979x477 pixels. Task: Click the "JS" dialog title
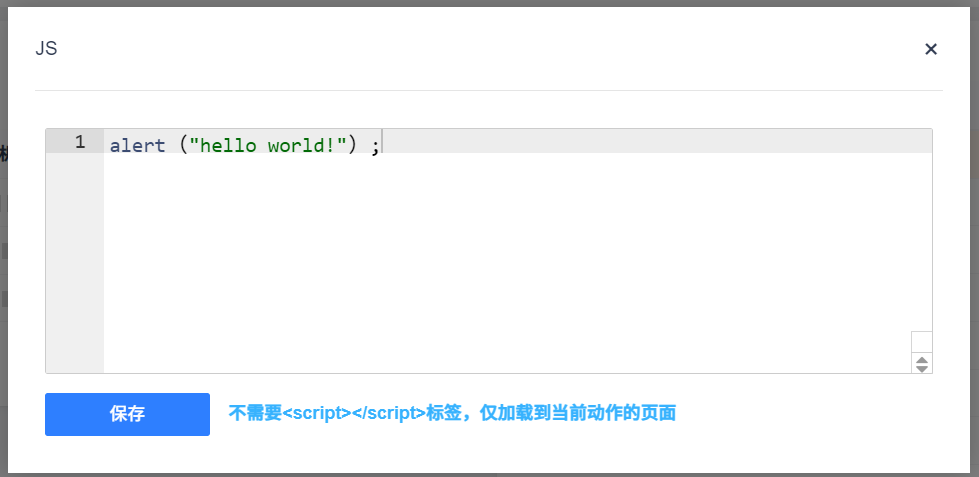click(x=46, y=48)
